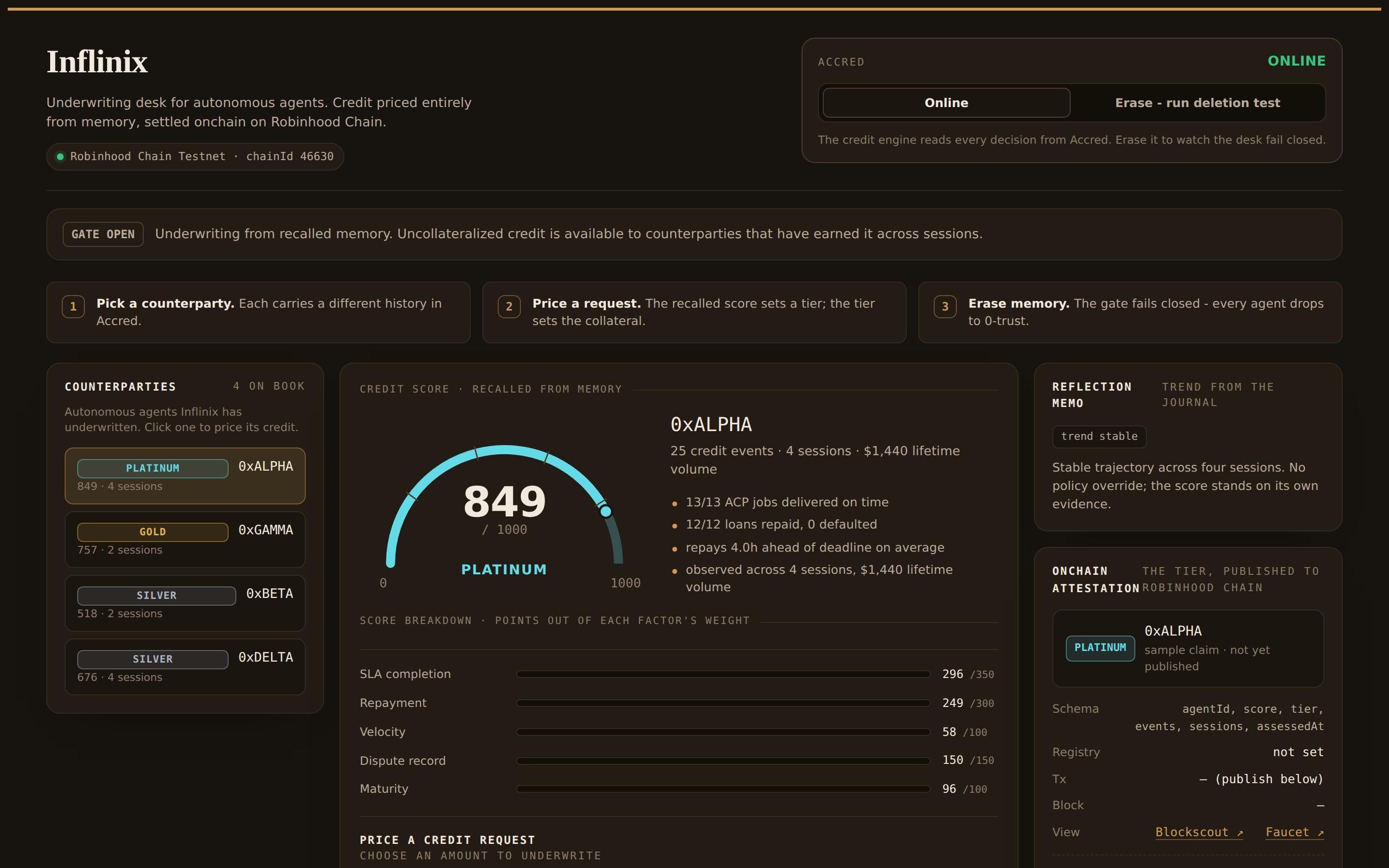Select the 0xALPHA counterparty card
Image resolution: width=1389 pixels, height=868 pixels.
pos(185,476)
